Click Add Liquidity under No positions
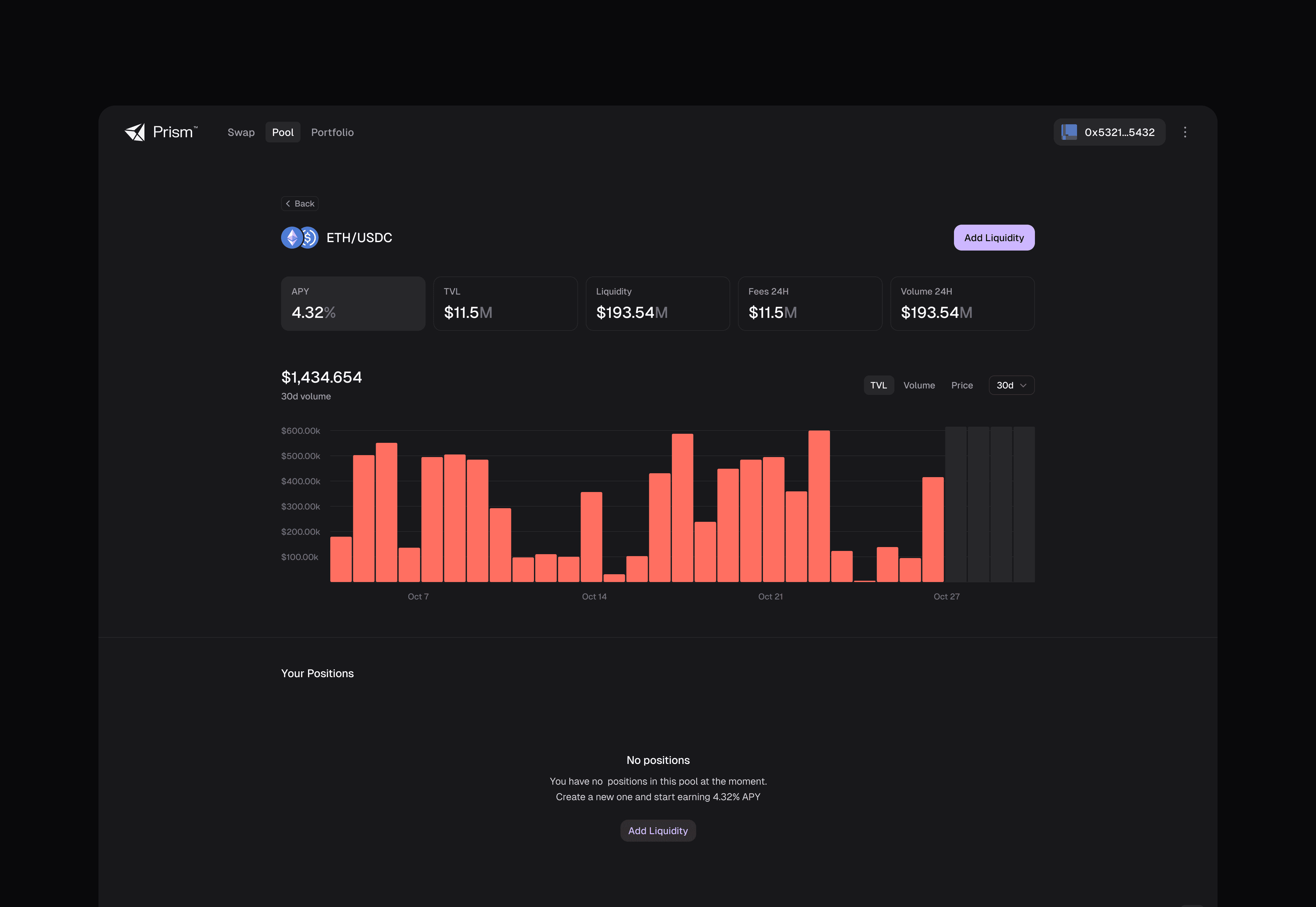Screen dimensions: 1316x907 (x=658, y=831)
